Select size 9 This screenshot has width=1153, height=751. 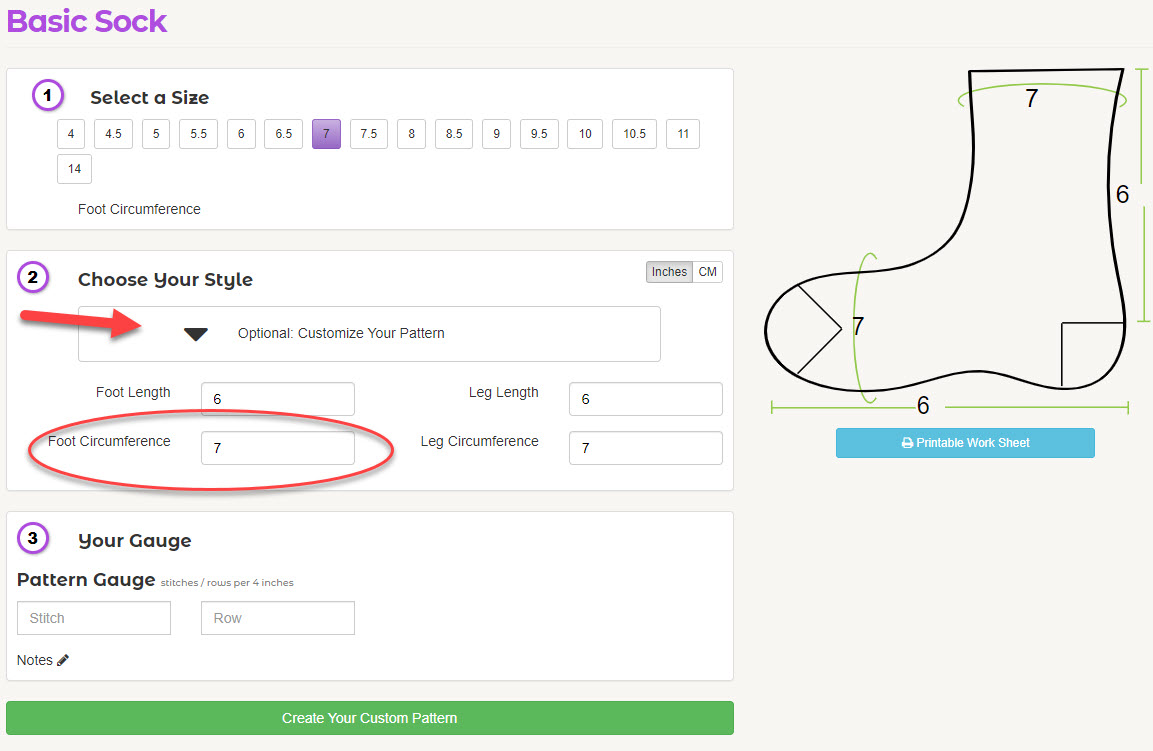pos(496,134)
